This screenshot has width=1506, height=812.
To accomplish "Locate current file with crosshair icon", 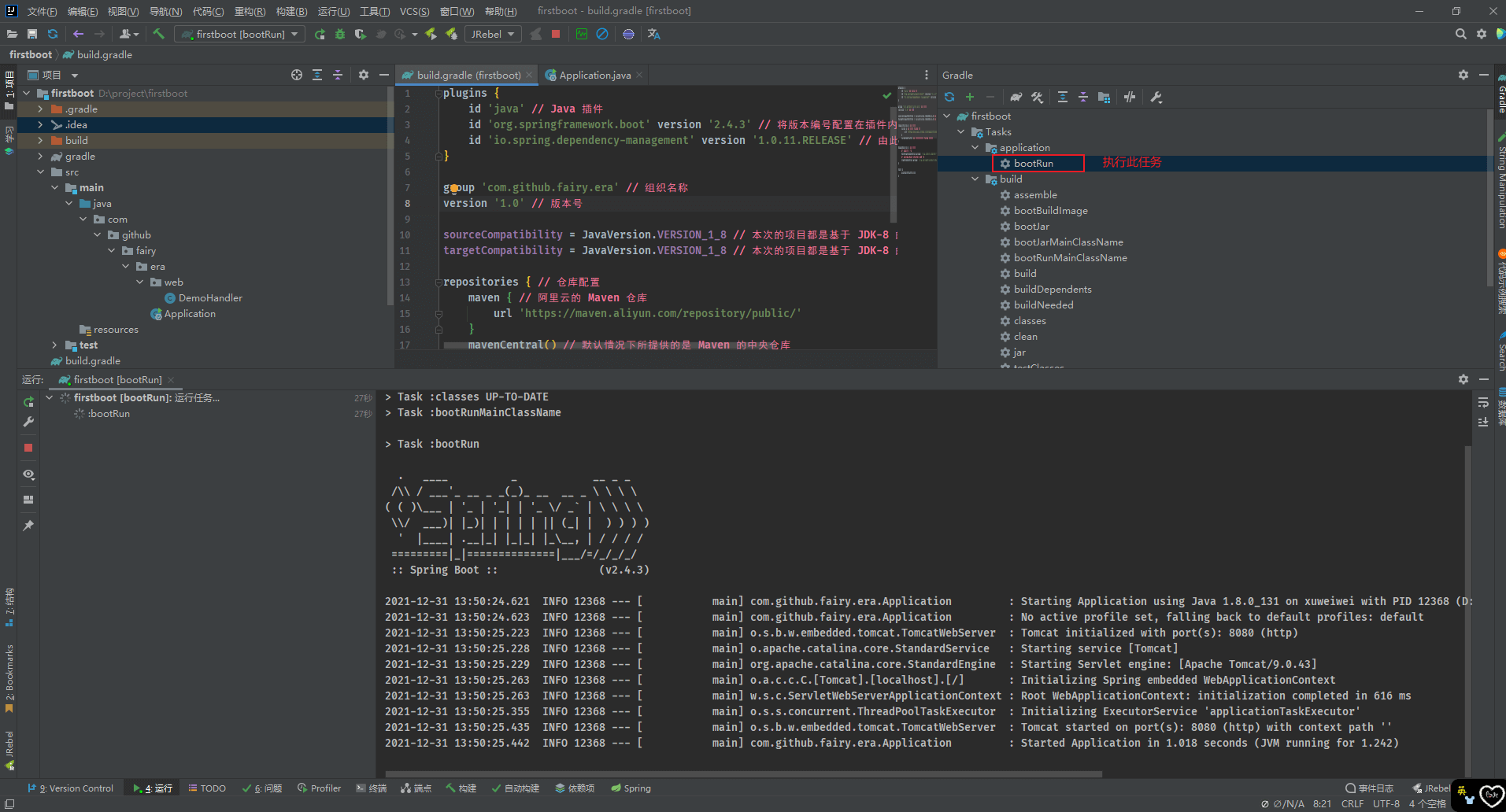I will [297, 75].
